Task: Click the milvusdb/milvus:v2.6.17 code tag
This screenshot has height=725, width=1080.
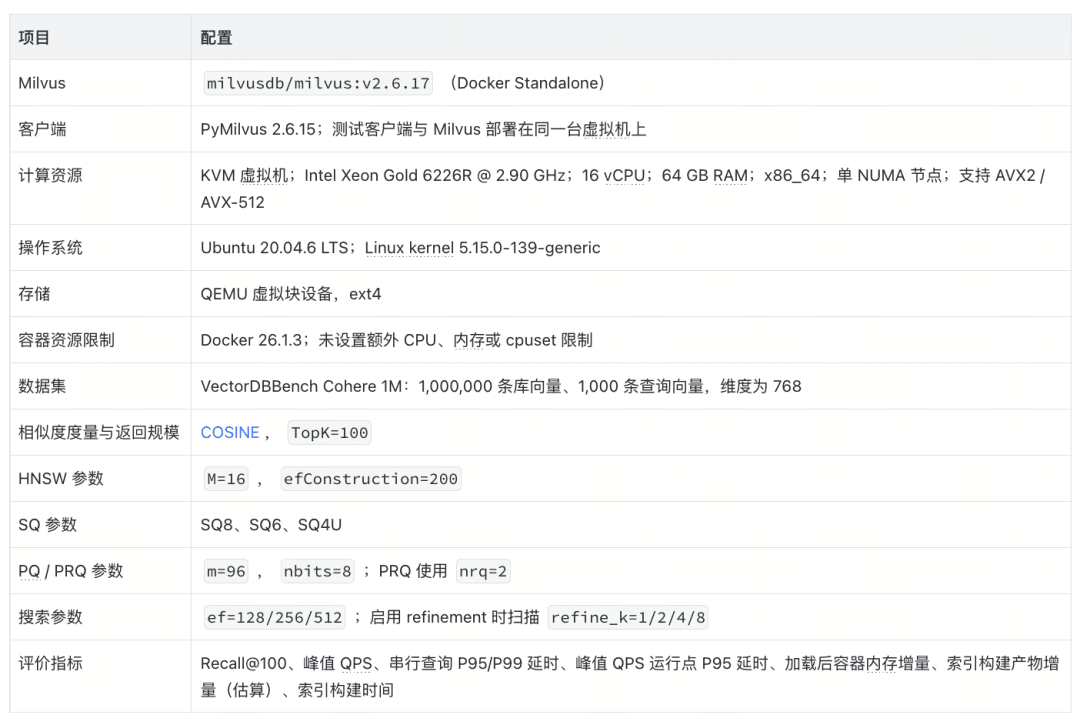Action: tap(318, 83)
